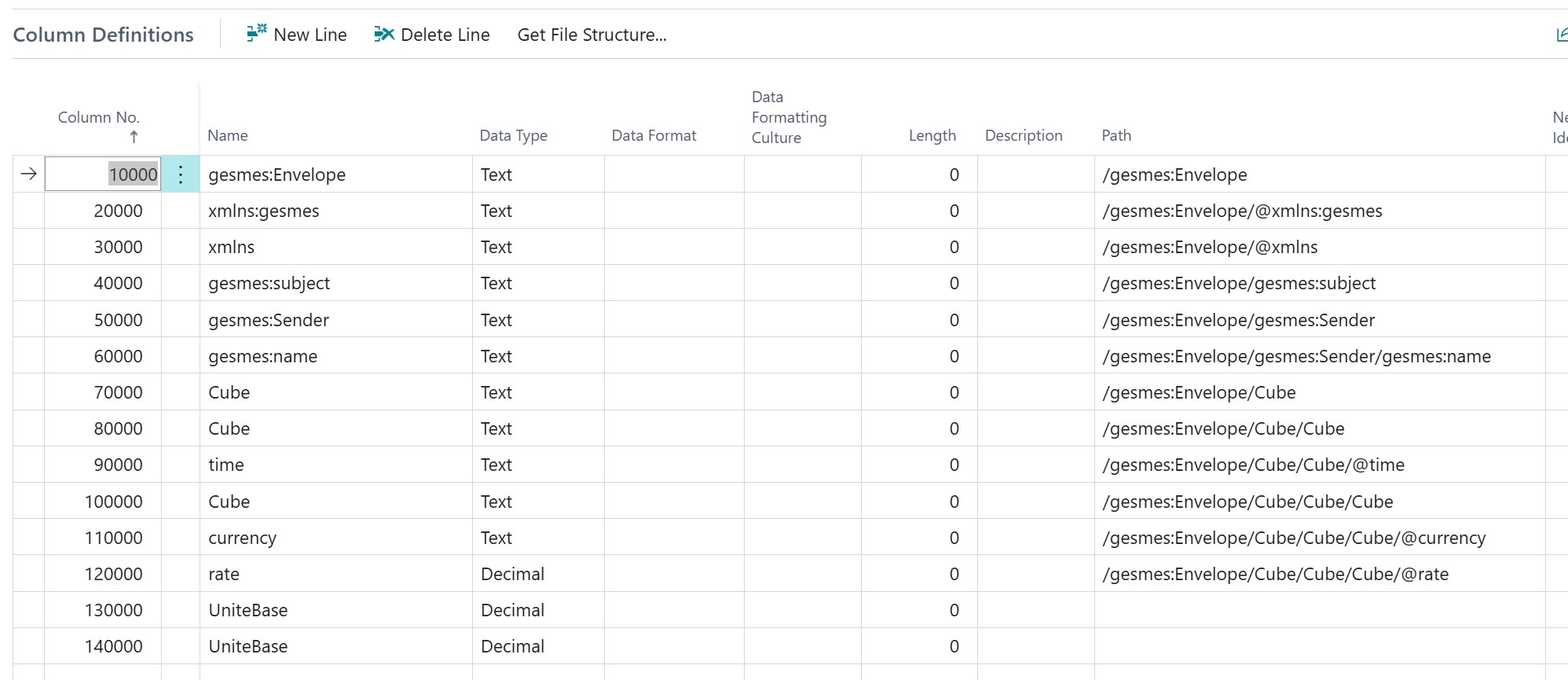Viewport: 1568px width, 680px height.
Task: Click the row selector arrow for 10000
Action: (x=28, y=175)
